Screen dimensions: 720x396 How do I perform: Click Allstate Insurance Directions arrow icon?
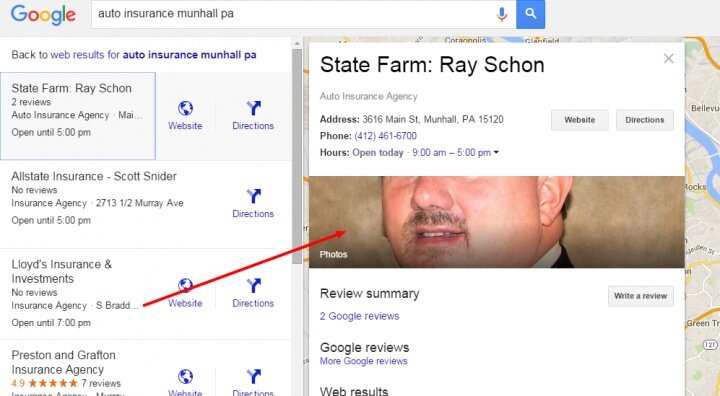[x=253, y=196]
